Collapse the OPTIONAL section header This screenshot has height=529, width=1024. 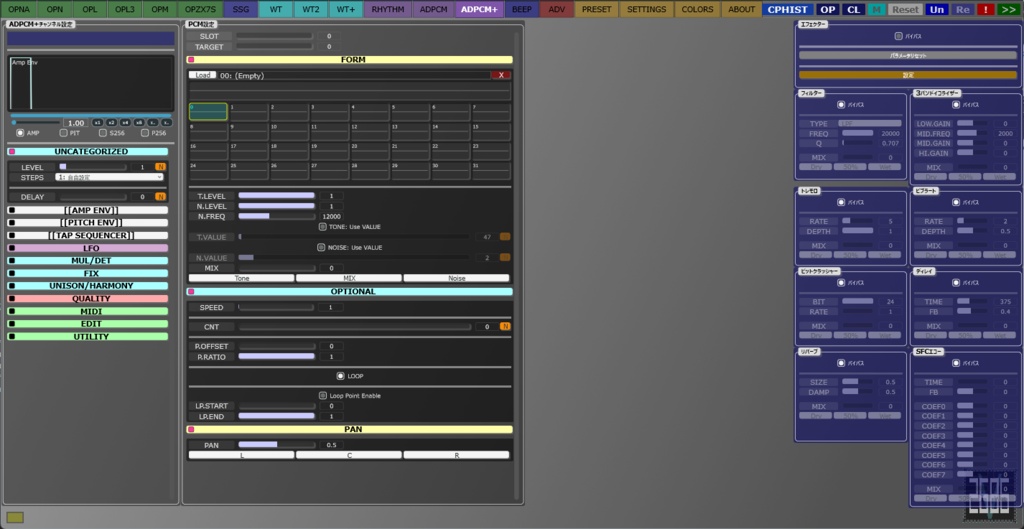[350, 292]
